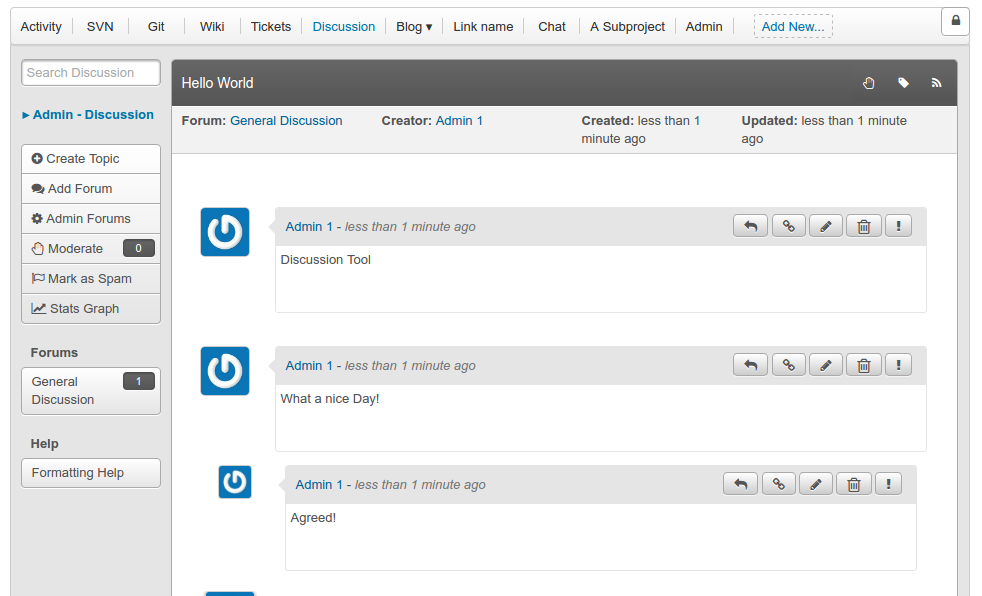Screen dimensions: 982x596
Task: Click Admin 1 avatar on first post
Action: point(225,232)
